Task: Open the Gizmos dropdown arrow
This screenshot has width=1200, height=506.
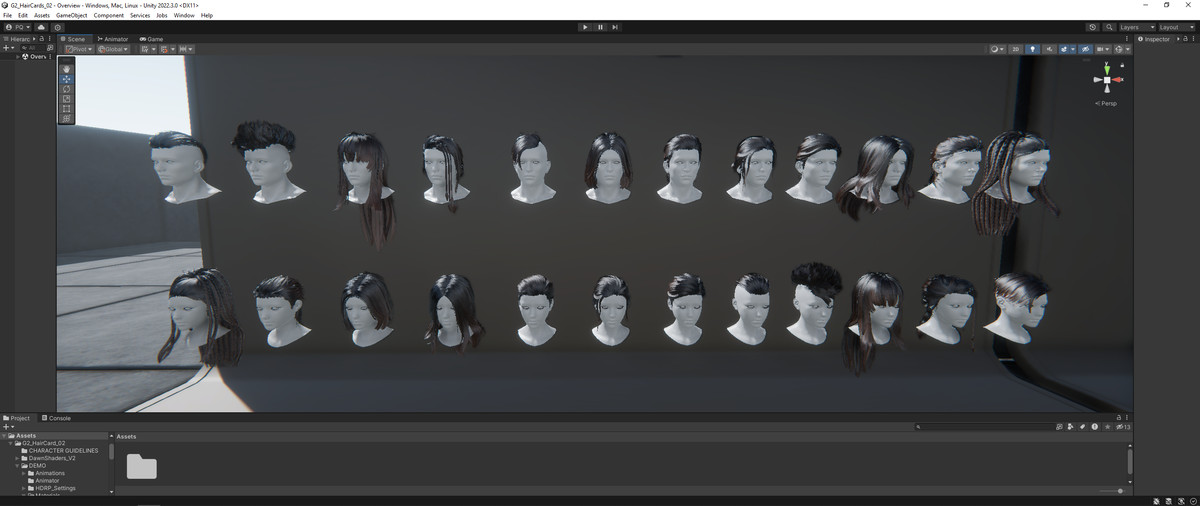Action: coord(1129,49)
